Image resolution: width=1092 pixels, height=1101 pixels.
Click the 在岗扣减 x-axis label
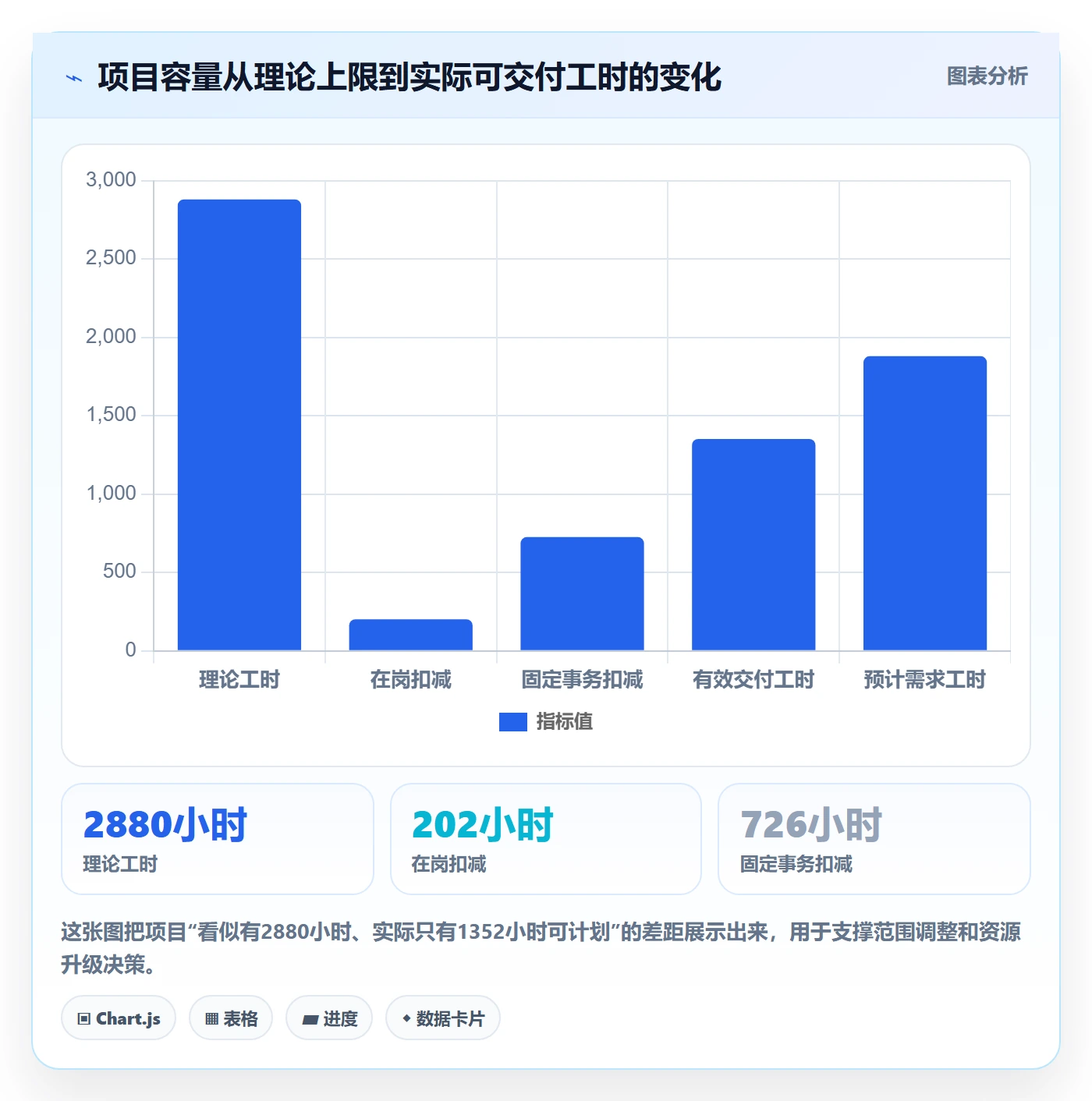coord(411,680)
